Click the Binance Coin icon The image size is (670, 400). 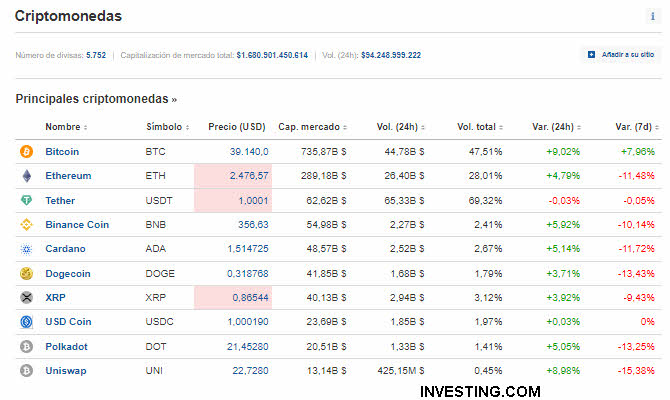point(25,225)
